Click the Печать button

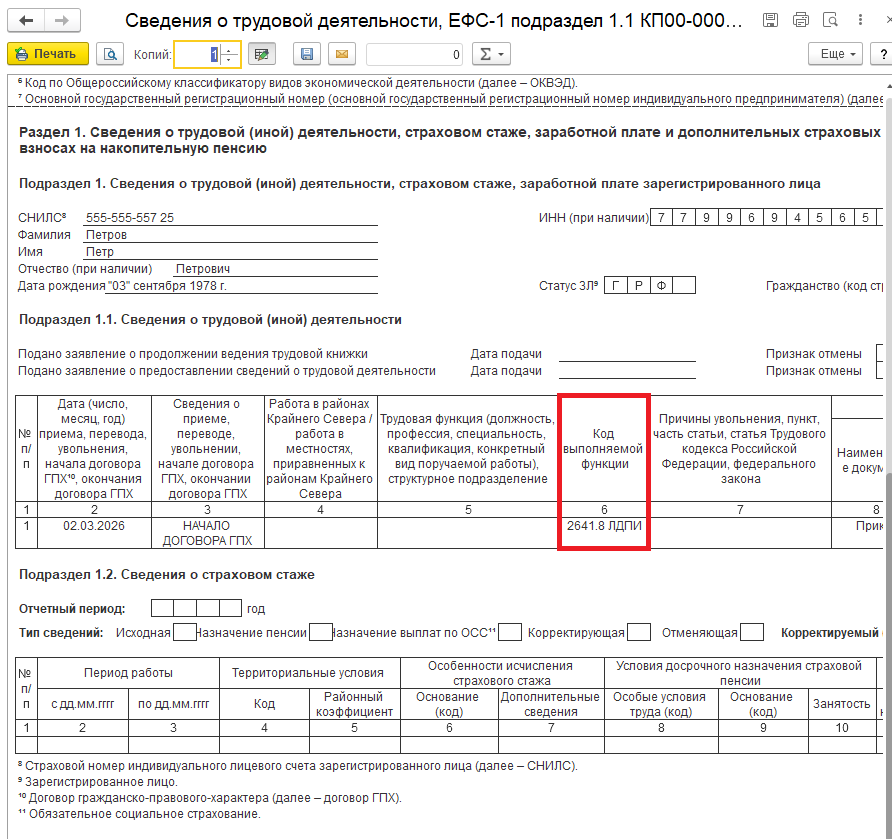48,54
